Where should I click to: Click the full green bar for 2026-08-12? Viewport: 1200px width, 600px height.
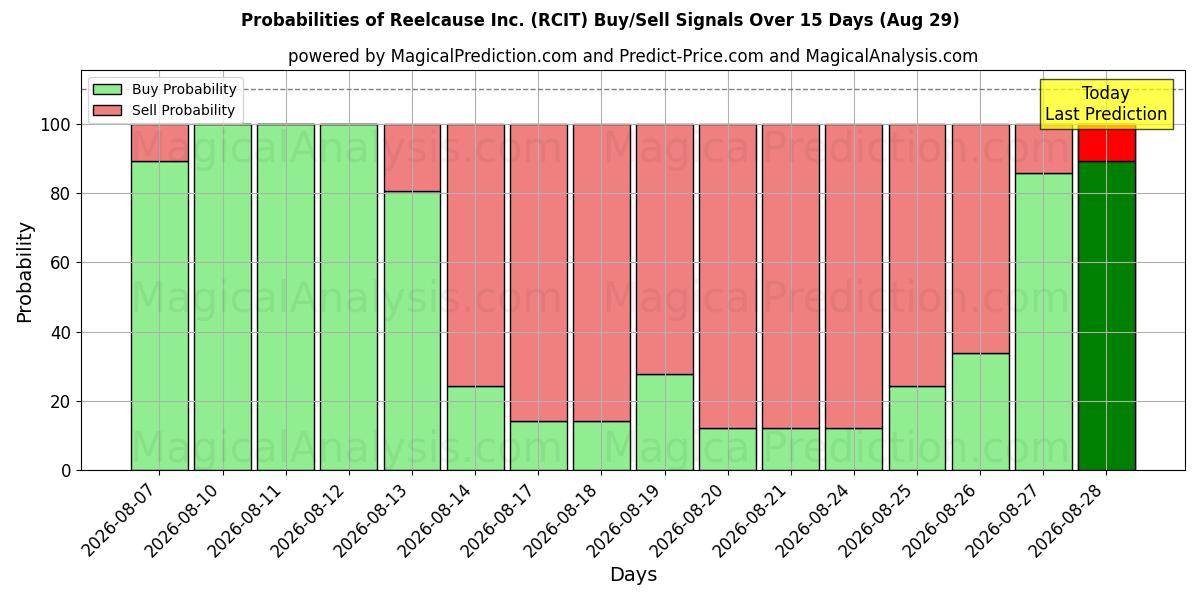(349, 297)
